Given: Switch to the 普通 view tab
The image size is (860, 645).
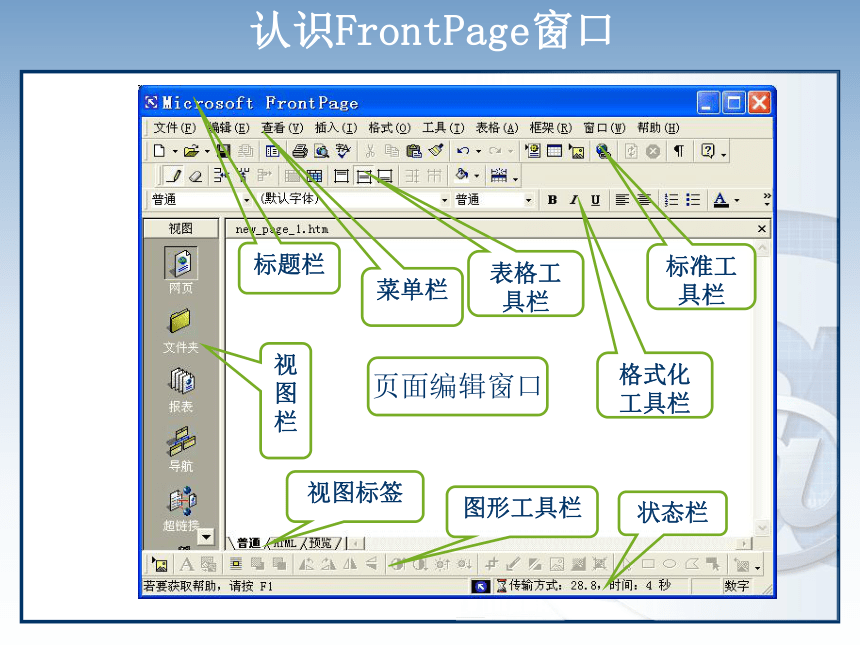Looking at the screenshot, I should point(248,543).
